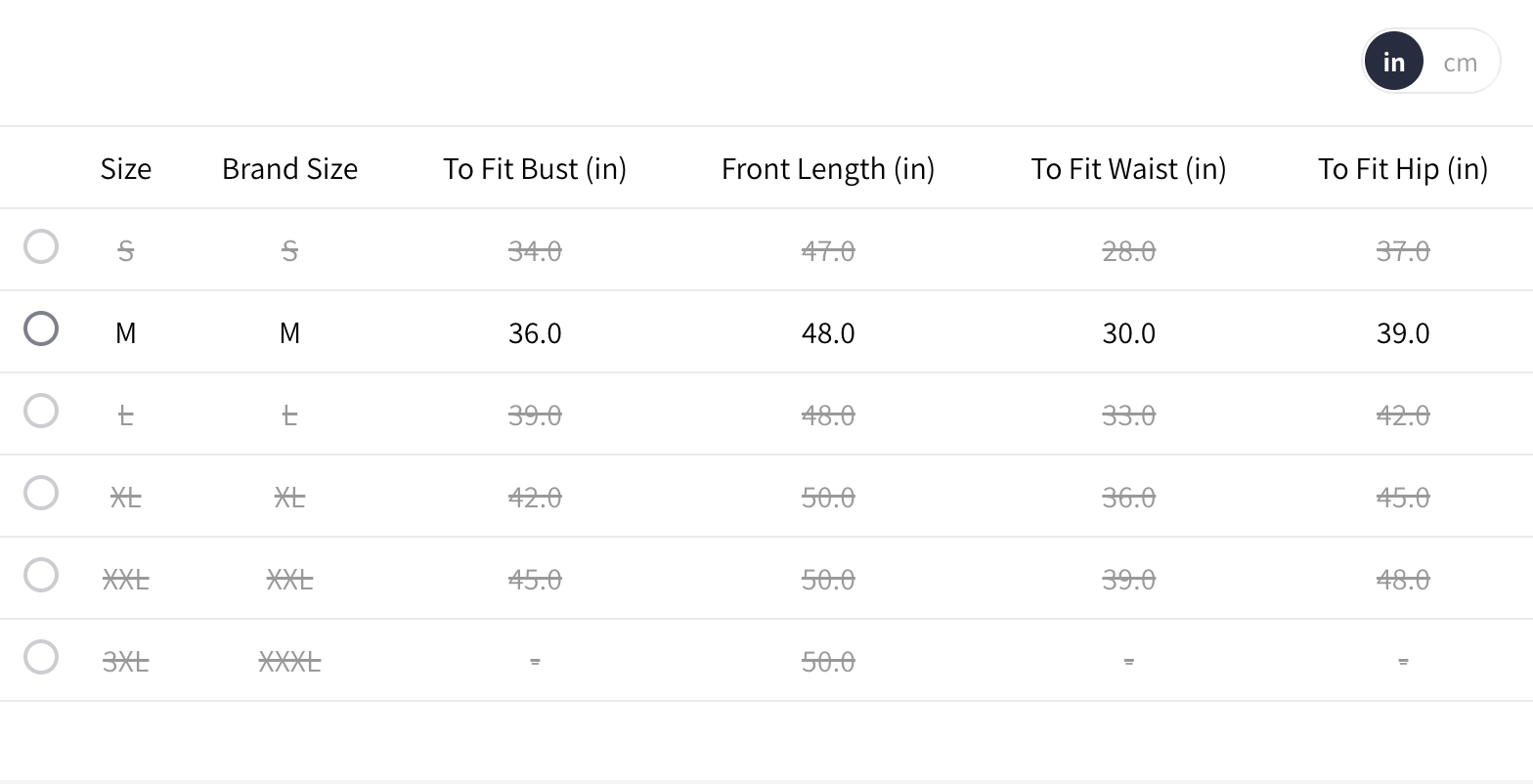Click the To Fit Hip column header

tap(1403, 169)
